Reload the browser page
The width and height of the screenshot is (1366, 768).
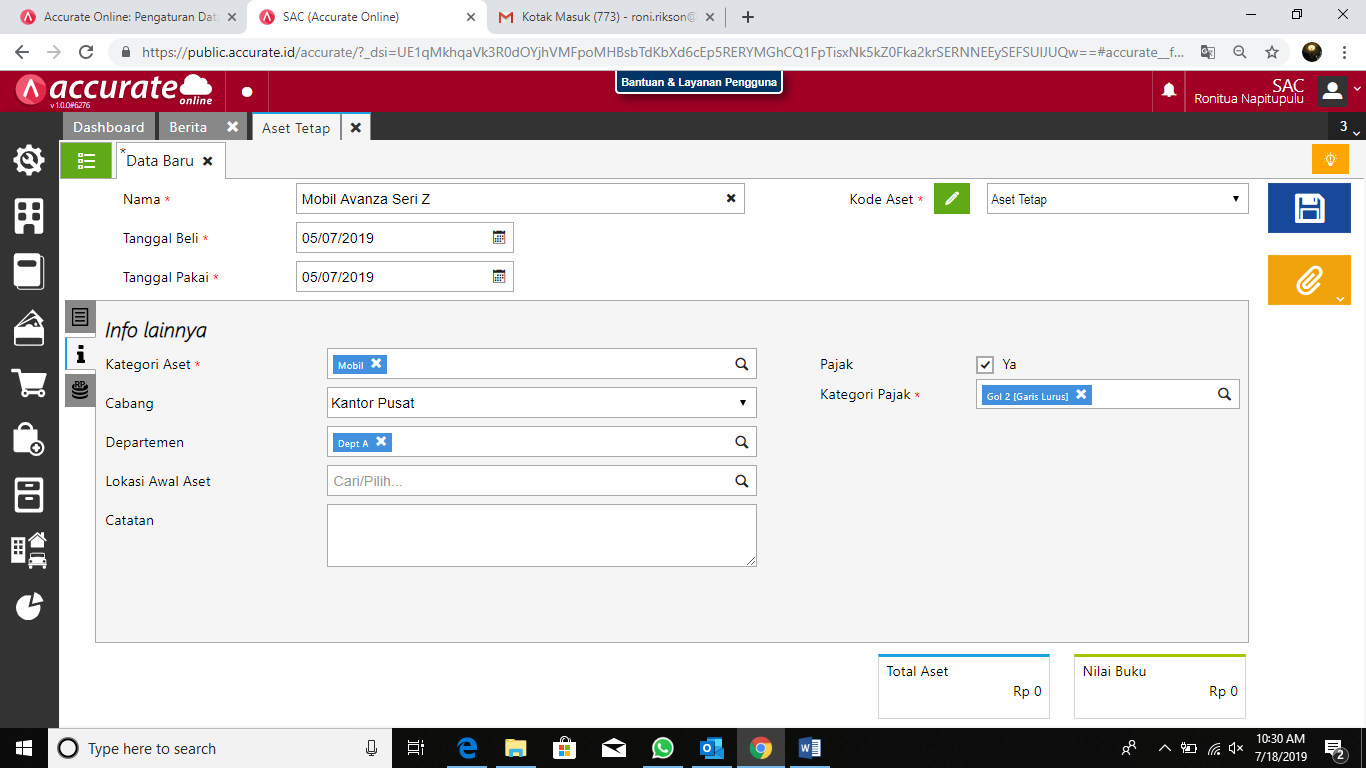tap(86, 52)
